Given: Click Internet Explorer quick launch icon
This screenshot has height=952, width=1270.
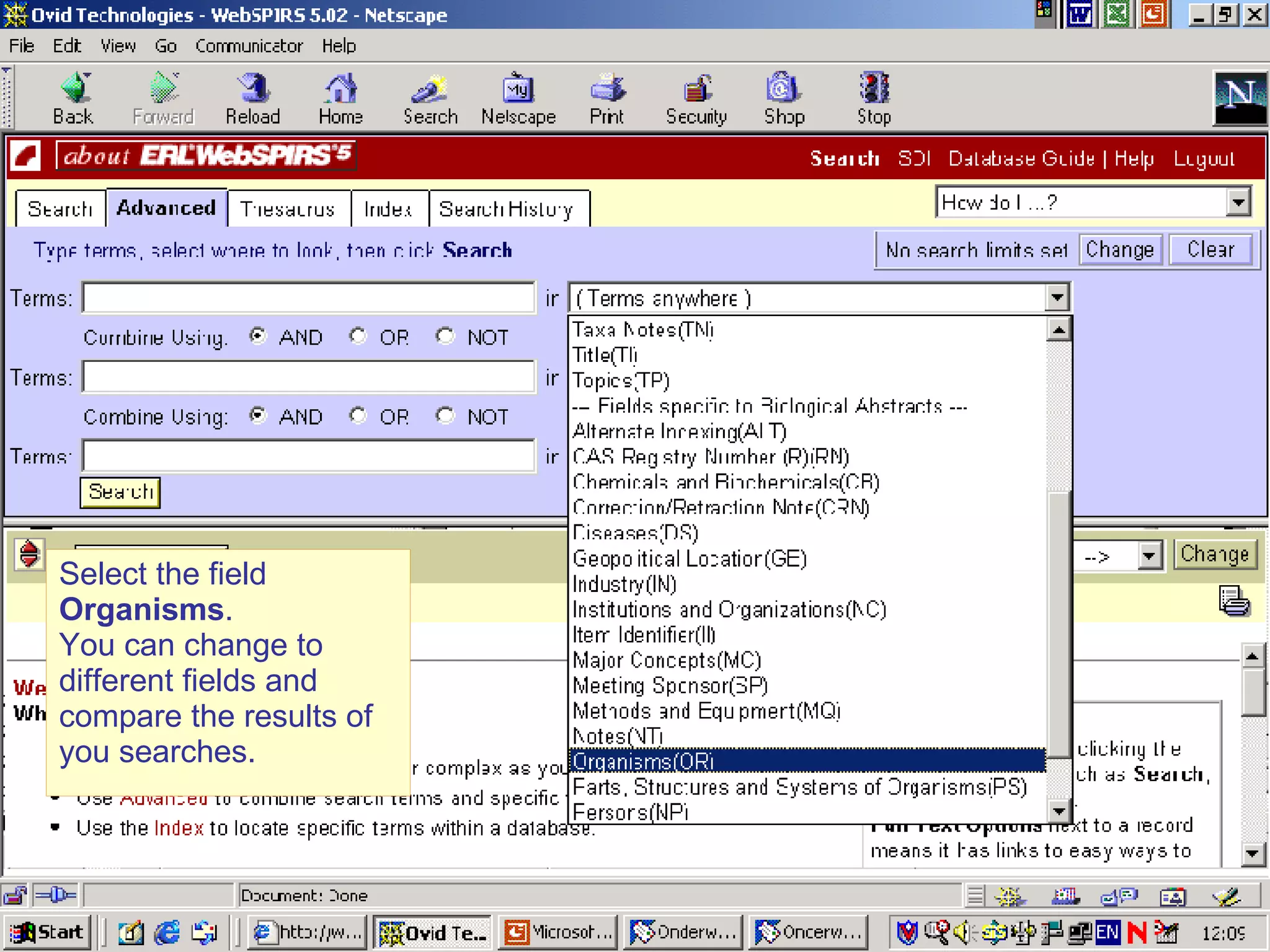Looking at the screenshot, I should (167, 932).
